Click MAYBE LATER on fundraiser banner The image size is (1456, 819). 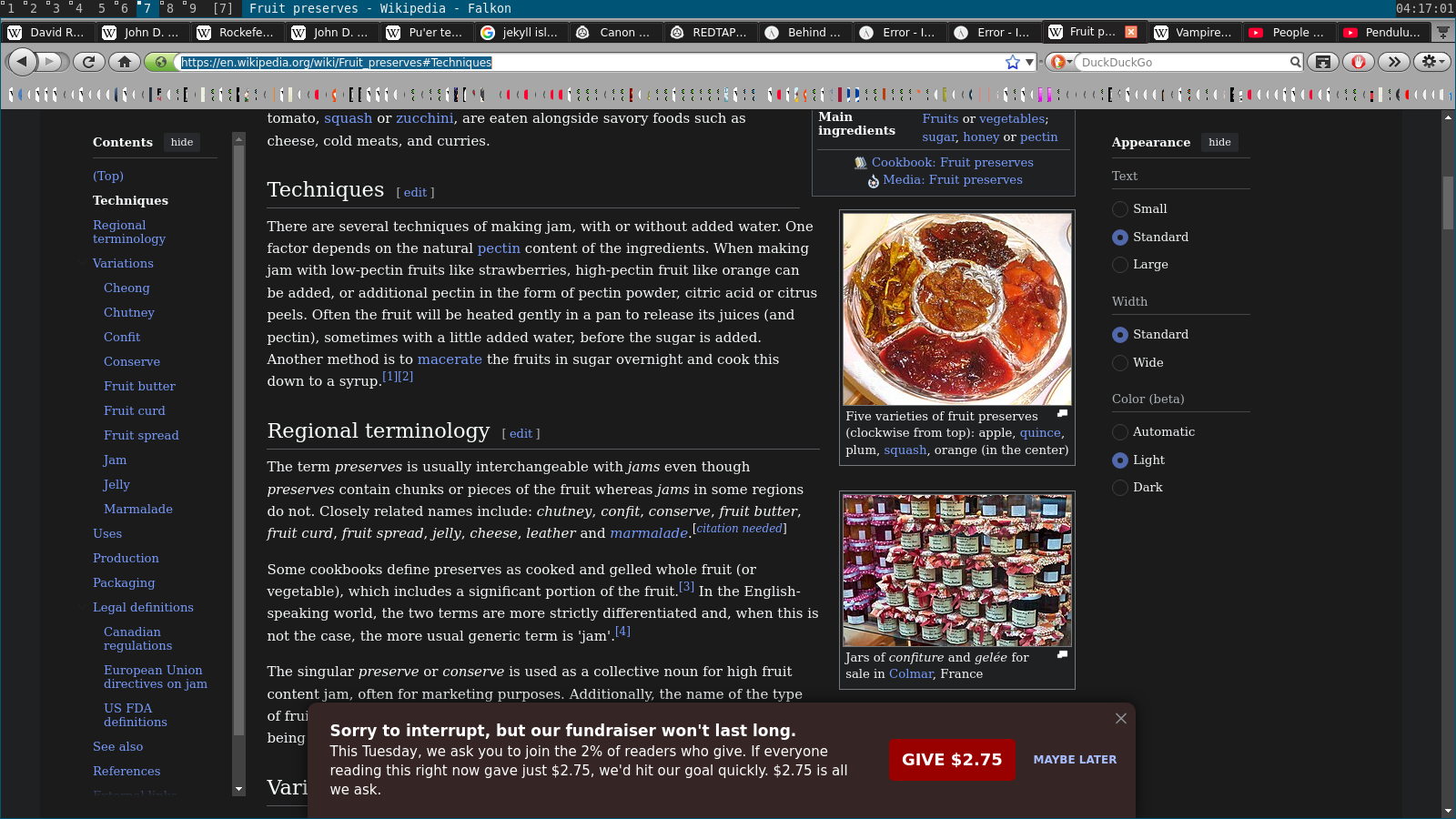1075,760
